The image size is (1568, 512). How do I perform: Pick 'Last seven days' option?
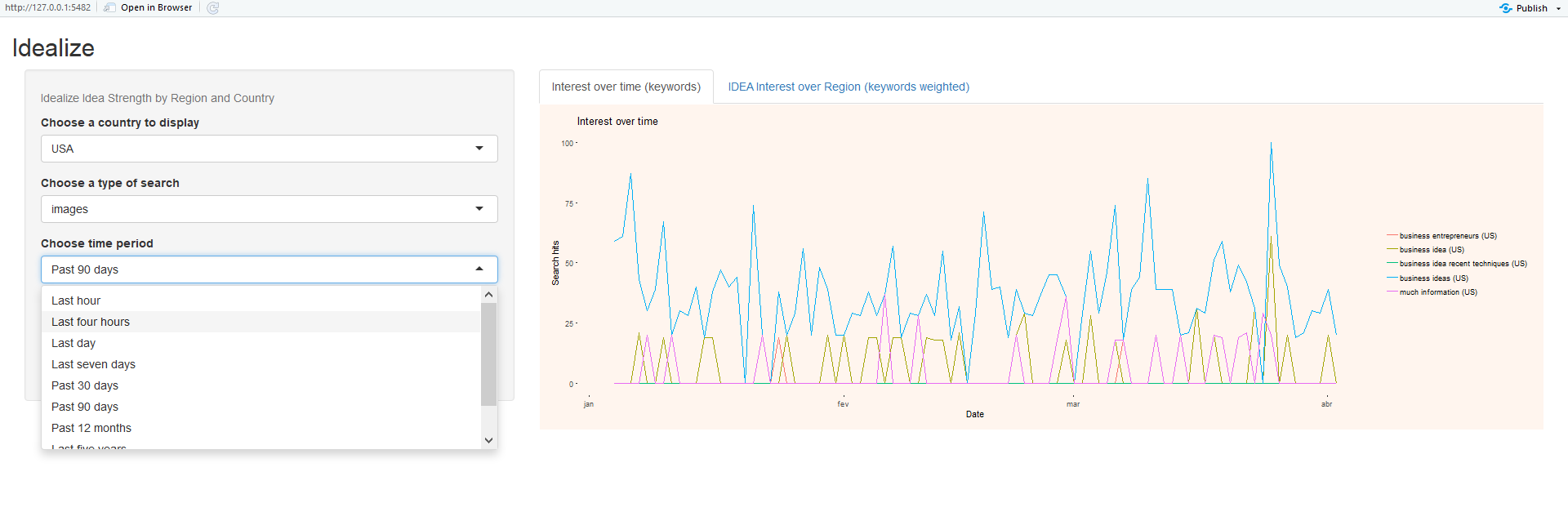click(x=93, y=364)
